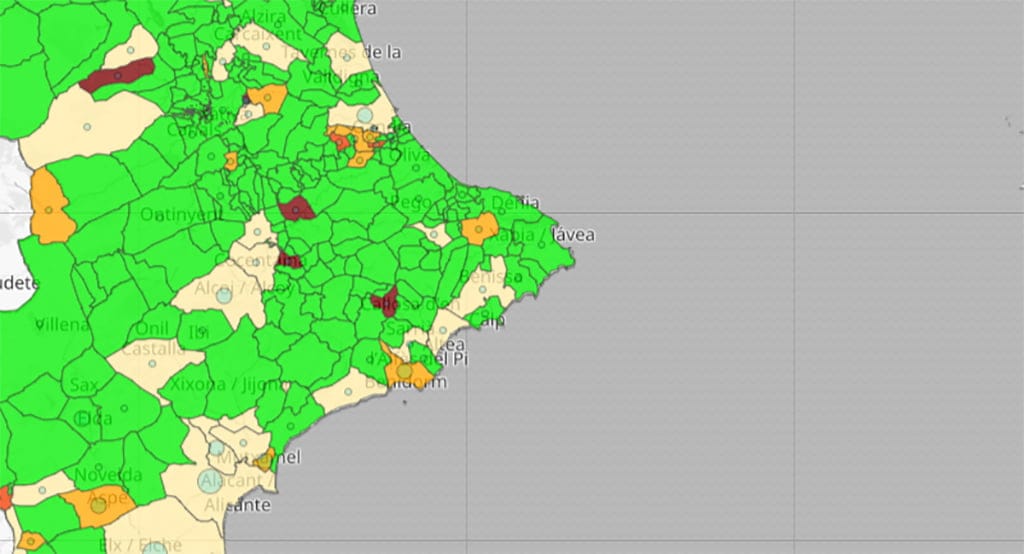1024x554 pixels.
Task: Click the circle marker in the Benidorm area
Action: click(x=404, y=372)
